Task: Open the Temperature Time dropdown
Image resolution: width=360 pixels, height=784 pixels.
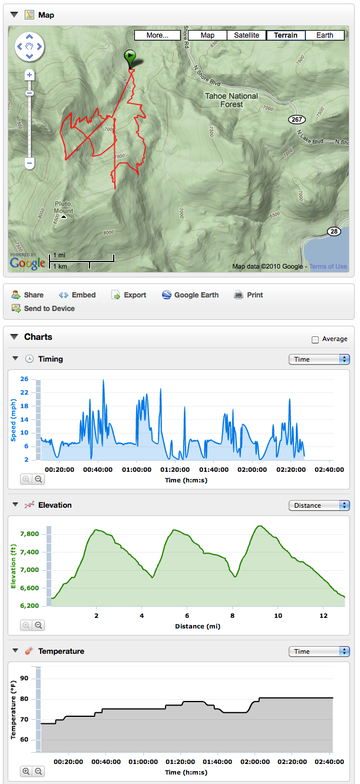Action: tap(319, 652)
